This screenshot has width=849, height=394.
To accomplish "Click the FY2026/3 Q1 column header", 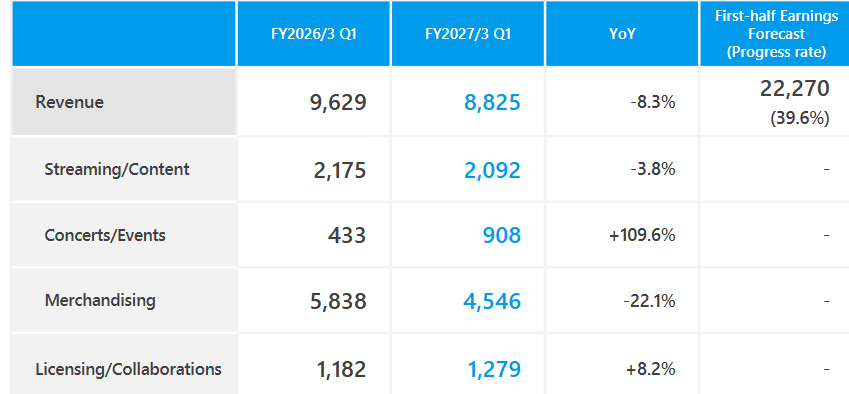I will click(x=314, y=34).
